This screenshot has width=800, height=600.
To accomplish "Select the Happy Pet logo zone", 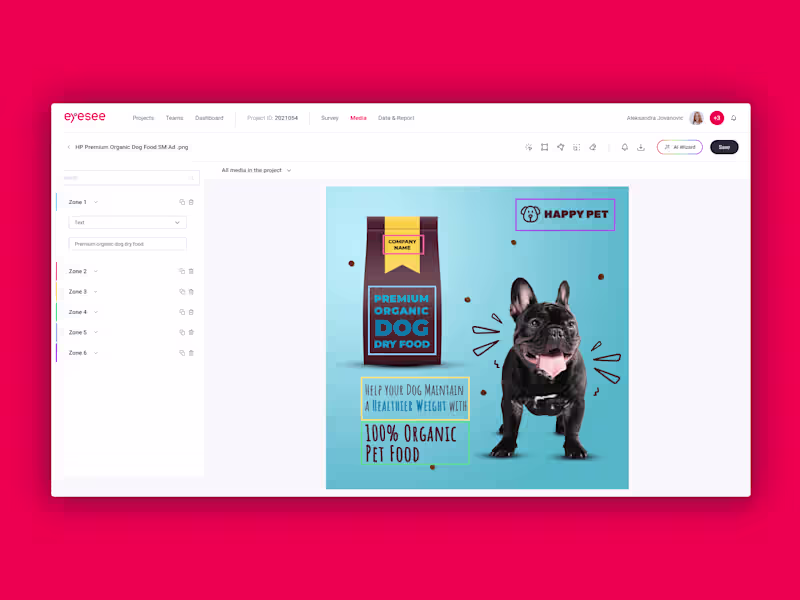I will point(565,215).
